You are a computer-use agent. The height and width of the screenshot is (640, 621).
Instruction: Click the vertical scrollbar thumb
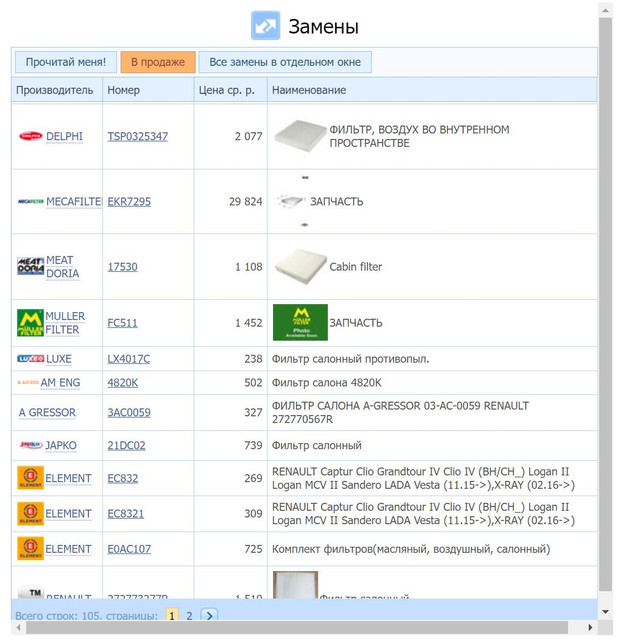click(x=605, y=304)
